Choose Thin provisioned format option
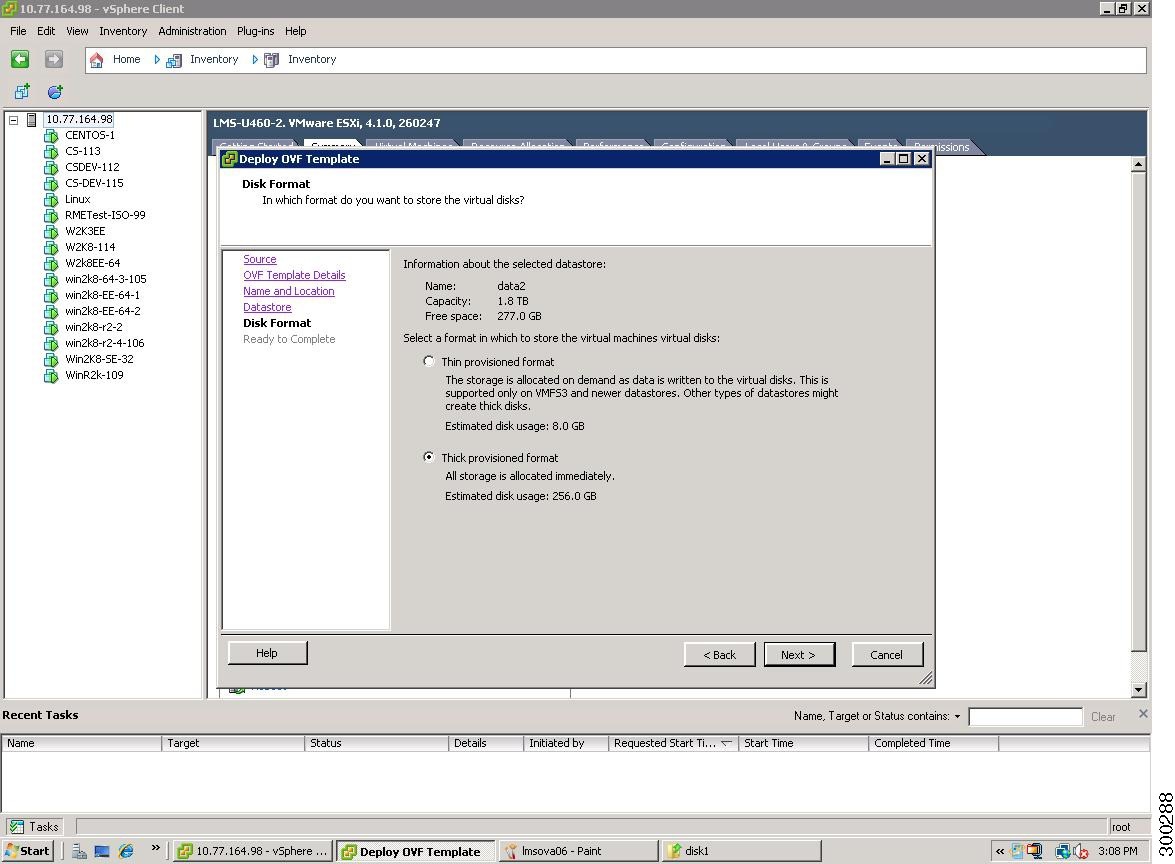This screenshot has height=864, width=1175. 429,361
